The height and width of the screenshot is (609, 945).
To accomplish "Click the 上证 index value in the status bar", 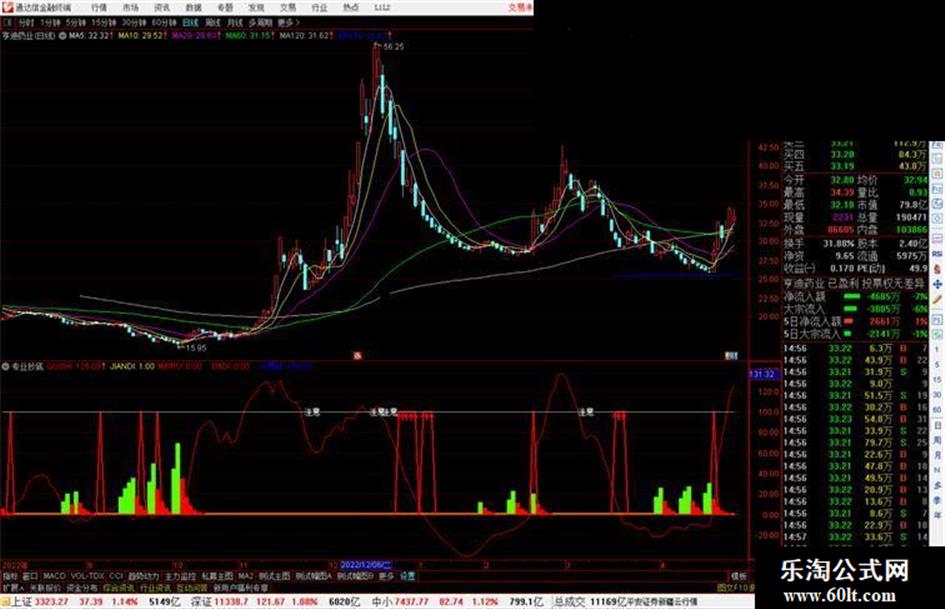I will coord(51,602).
